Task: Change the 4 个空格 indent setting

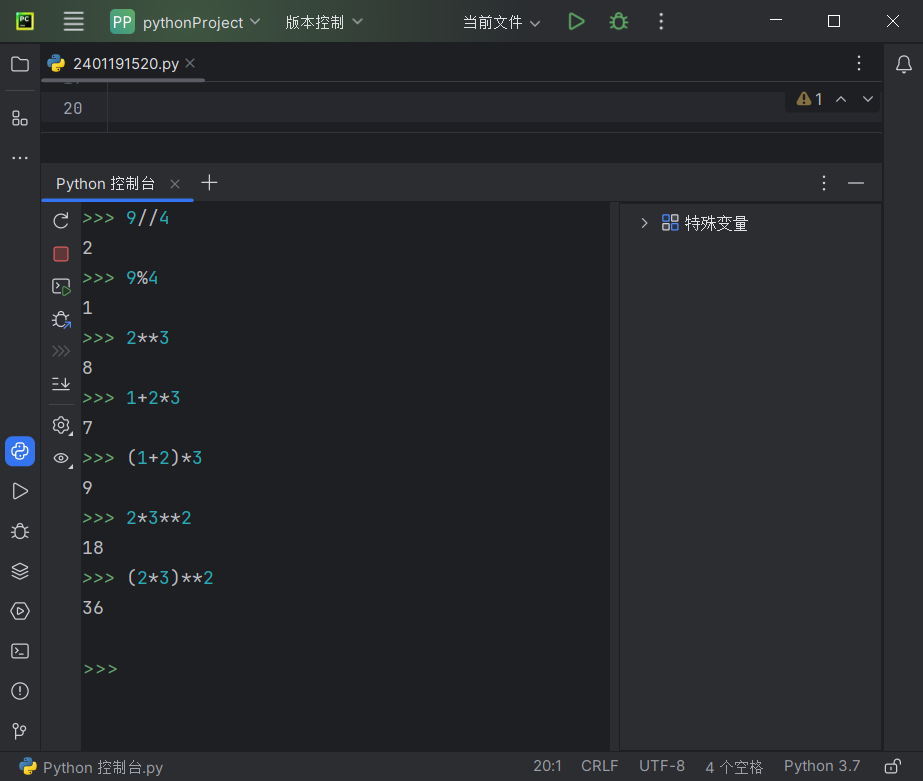Action: pos(734,766)
